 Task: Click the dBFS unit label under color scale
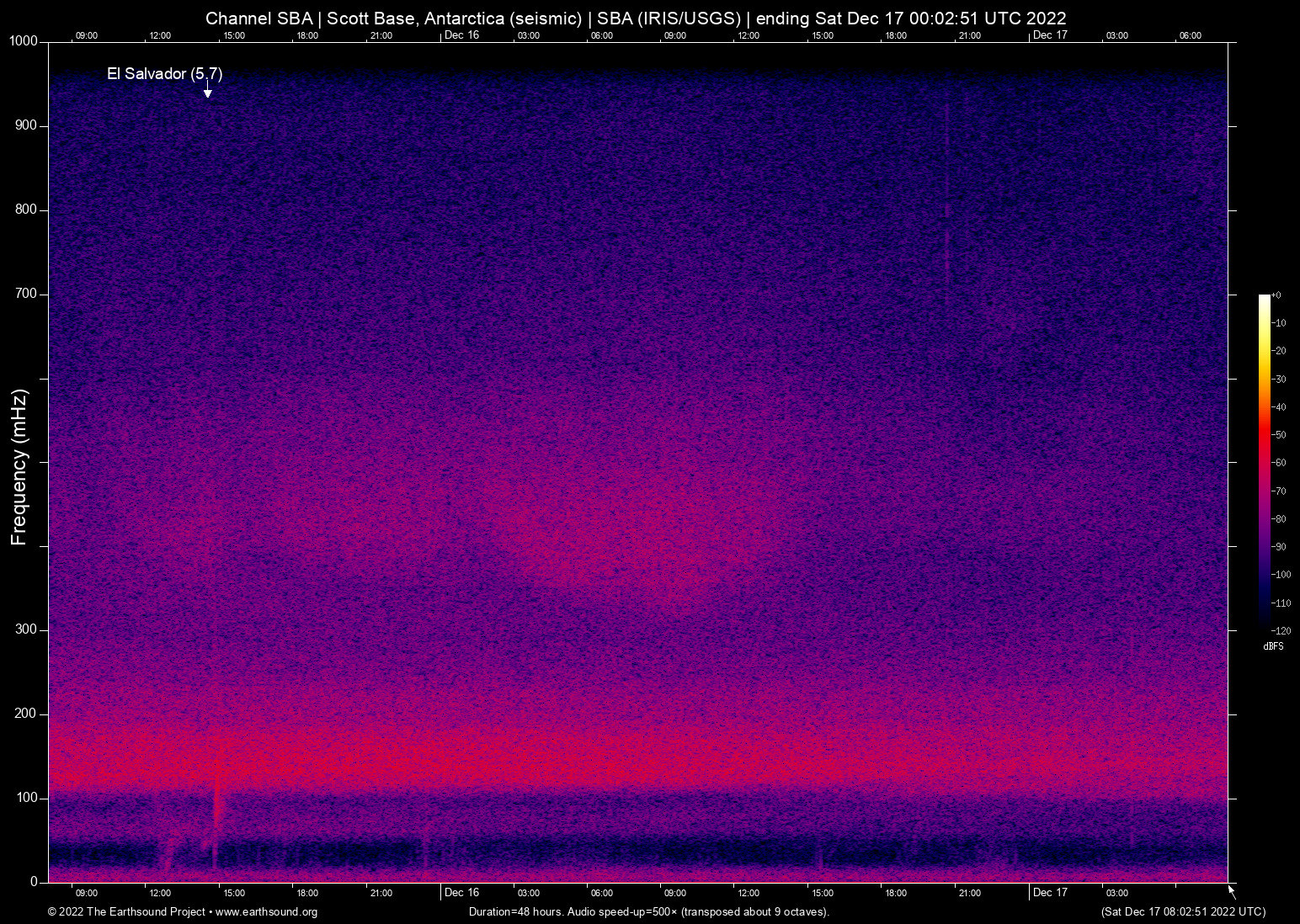[1274, 646]
